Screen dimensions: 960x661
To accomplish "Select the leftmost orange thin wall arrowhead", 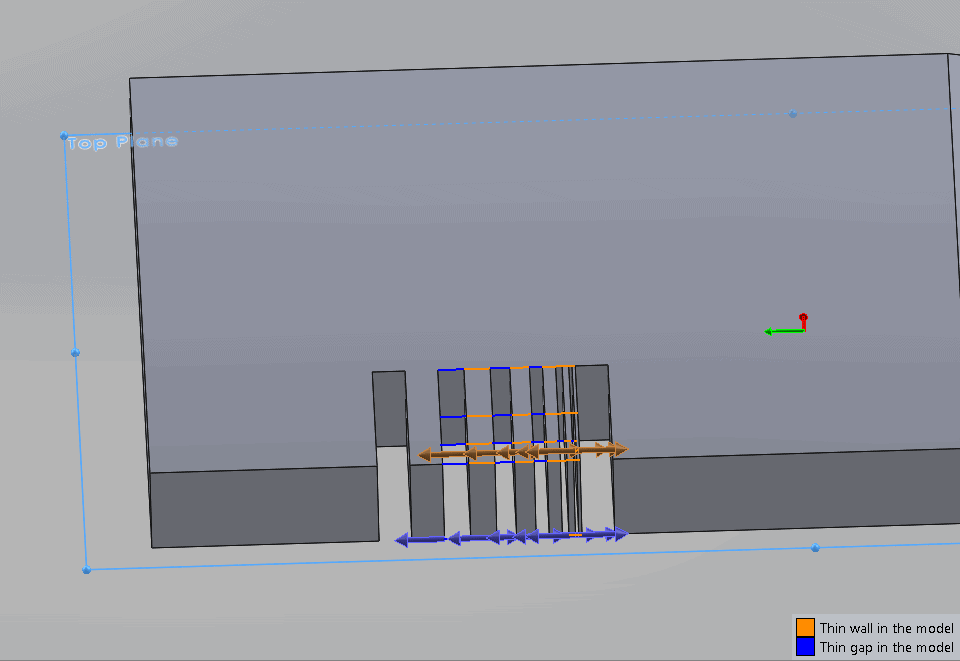I will point(426,455).
